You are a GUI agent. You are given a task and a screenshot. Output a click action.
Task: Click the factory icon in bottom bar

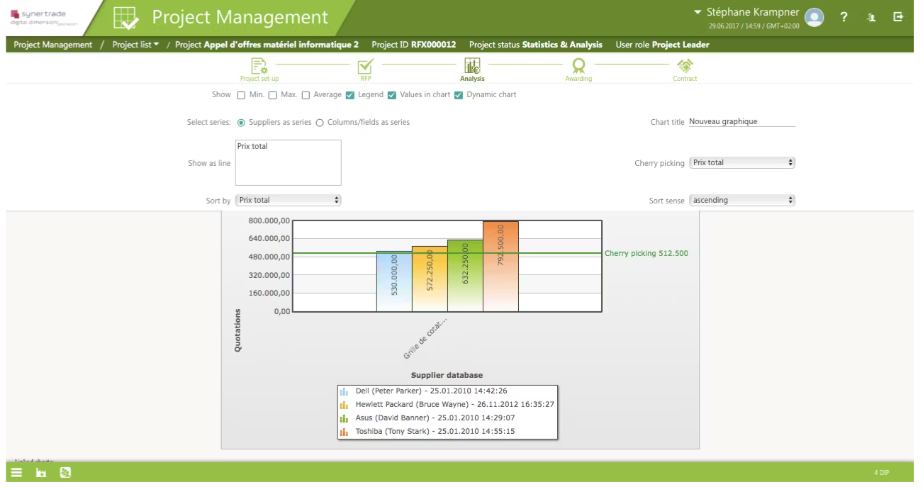tap(41, 472)
